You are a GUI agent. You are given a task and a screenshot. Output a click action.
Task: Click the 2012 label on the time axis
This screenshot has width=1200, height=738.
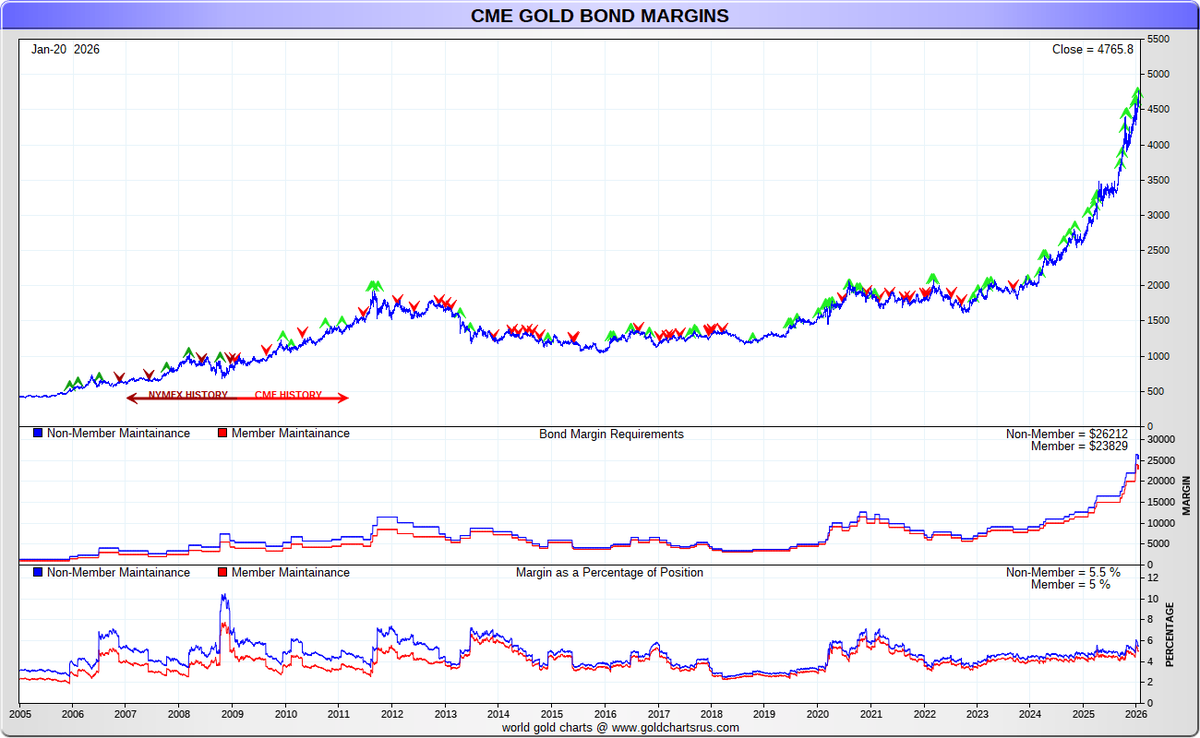392,714
